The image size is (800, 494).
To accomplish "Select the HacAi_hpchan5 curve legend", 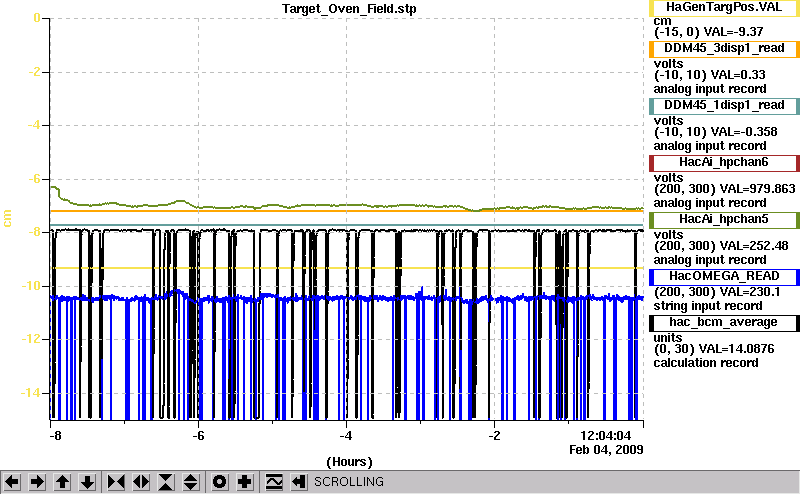I will click(724, 220).
